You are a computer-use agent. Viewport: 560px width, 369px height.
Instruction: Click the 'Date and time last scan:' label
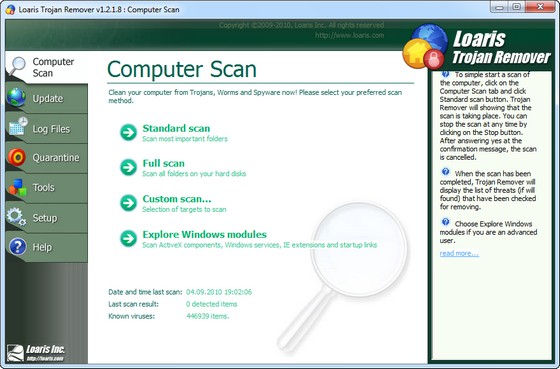(145, 292)
